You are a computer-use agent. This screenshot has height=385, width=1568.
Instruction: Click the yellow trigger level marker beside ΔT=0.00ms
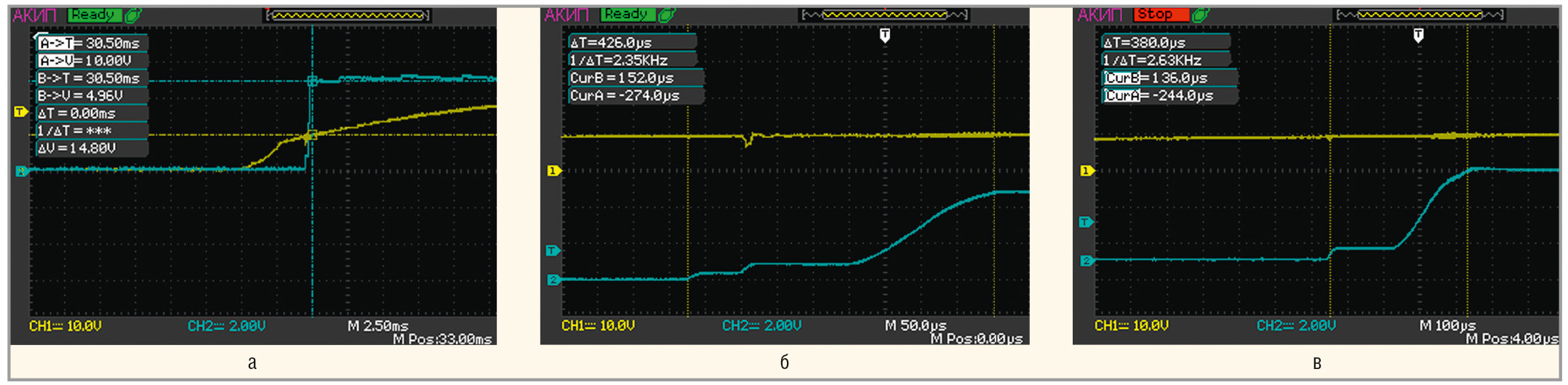(20, 112)
